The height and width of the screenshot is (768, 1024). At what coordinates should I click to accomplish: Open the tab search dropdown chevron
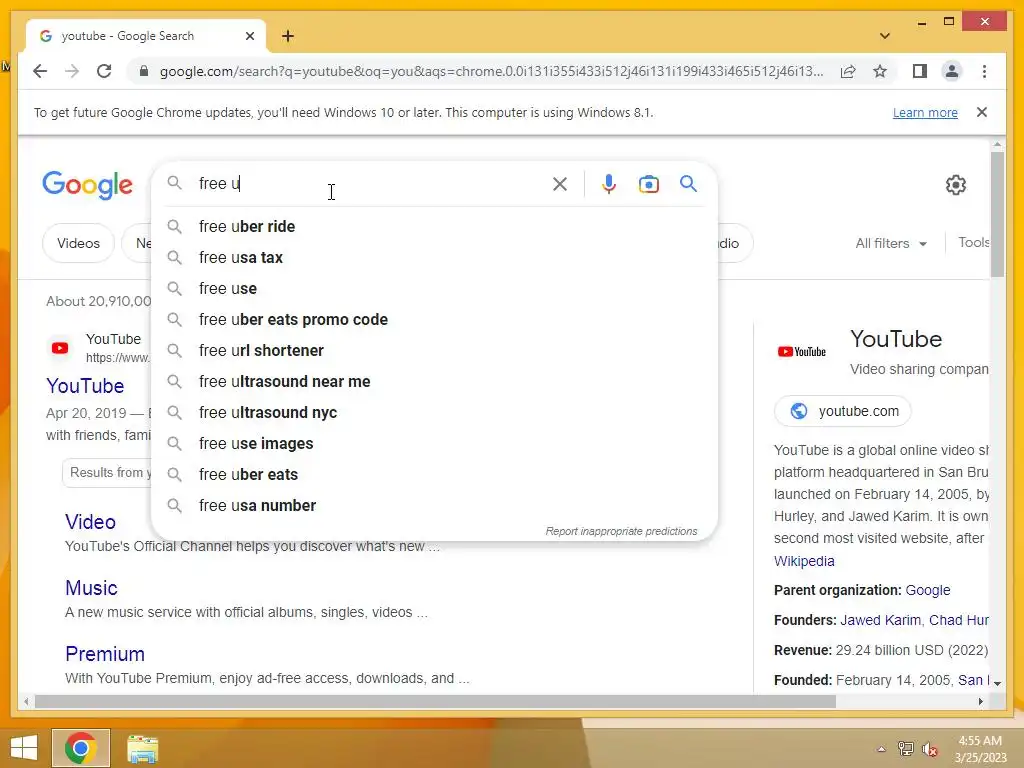[x=884, y=36]
